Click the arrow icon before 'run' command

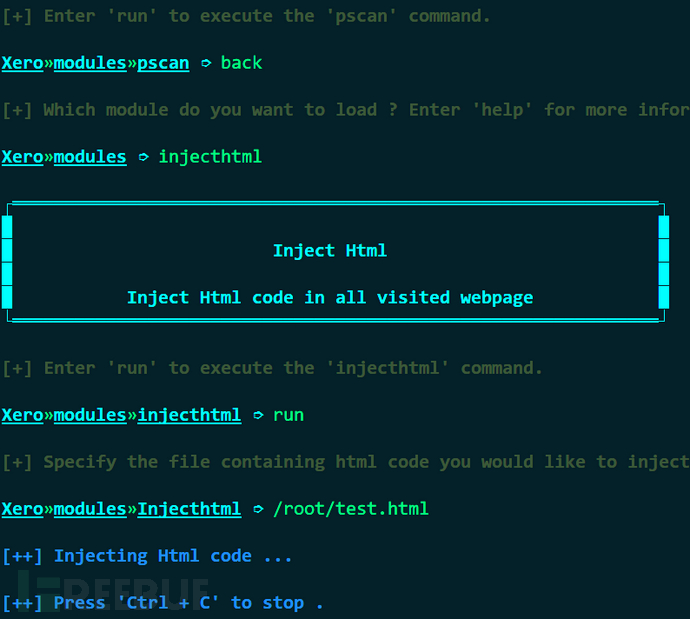pyautogui.click(x=258, y=415)
